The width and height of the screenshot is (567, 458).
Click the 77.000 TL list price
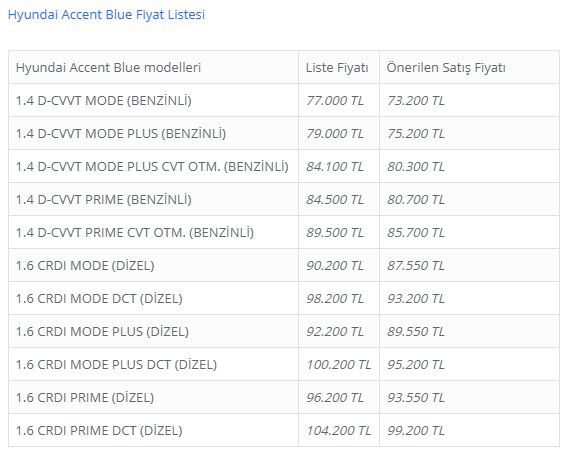pos(335,100)
